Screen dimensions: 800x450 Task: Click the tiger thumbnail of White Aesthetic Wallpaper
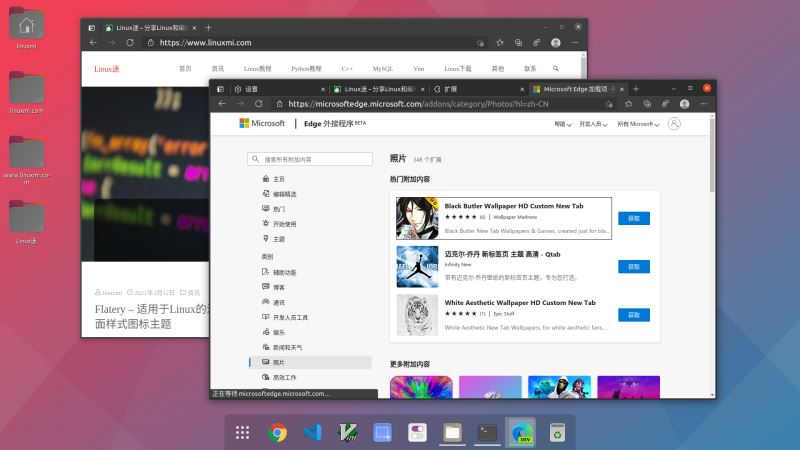coord(417,315)
